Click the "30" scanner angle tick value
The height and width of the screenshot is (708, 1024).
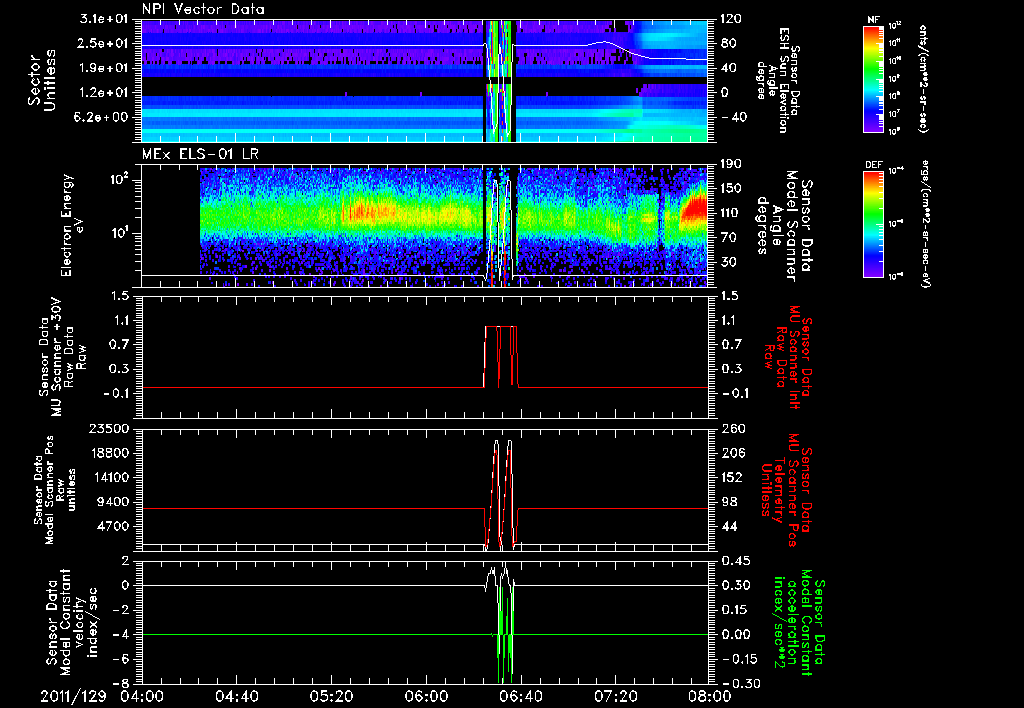(729, 263)
